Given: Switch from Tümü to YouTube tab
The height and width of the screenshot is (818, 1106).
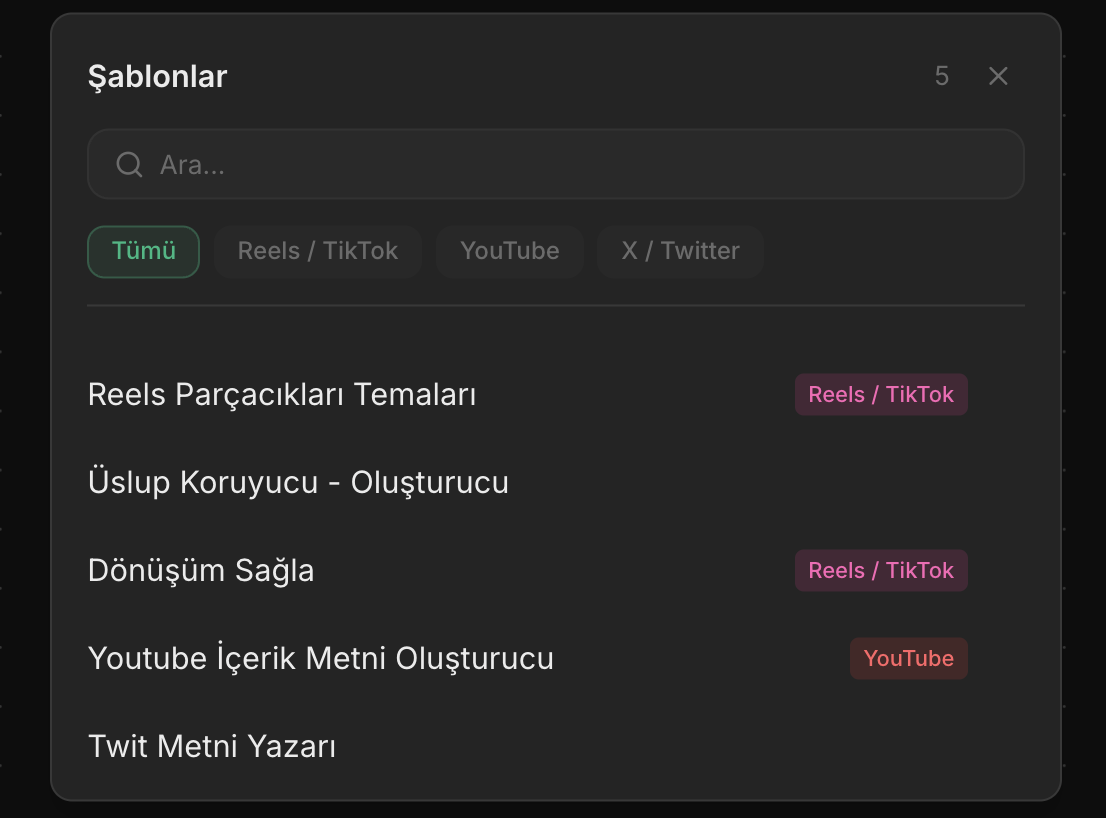Looking at the screenshot, I should click(x=509, y=251).
